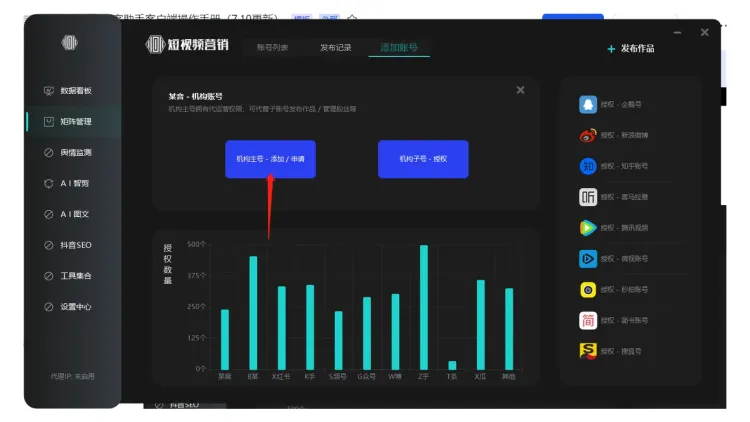Click the 某音 - 机构账号 heading
The height and width of the screenshot is (422, 750).
195,97
